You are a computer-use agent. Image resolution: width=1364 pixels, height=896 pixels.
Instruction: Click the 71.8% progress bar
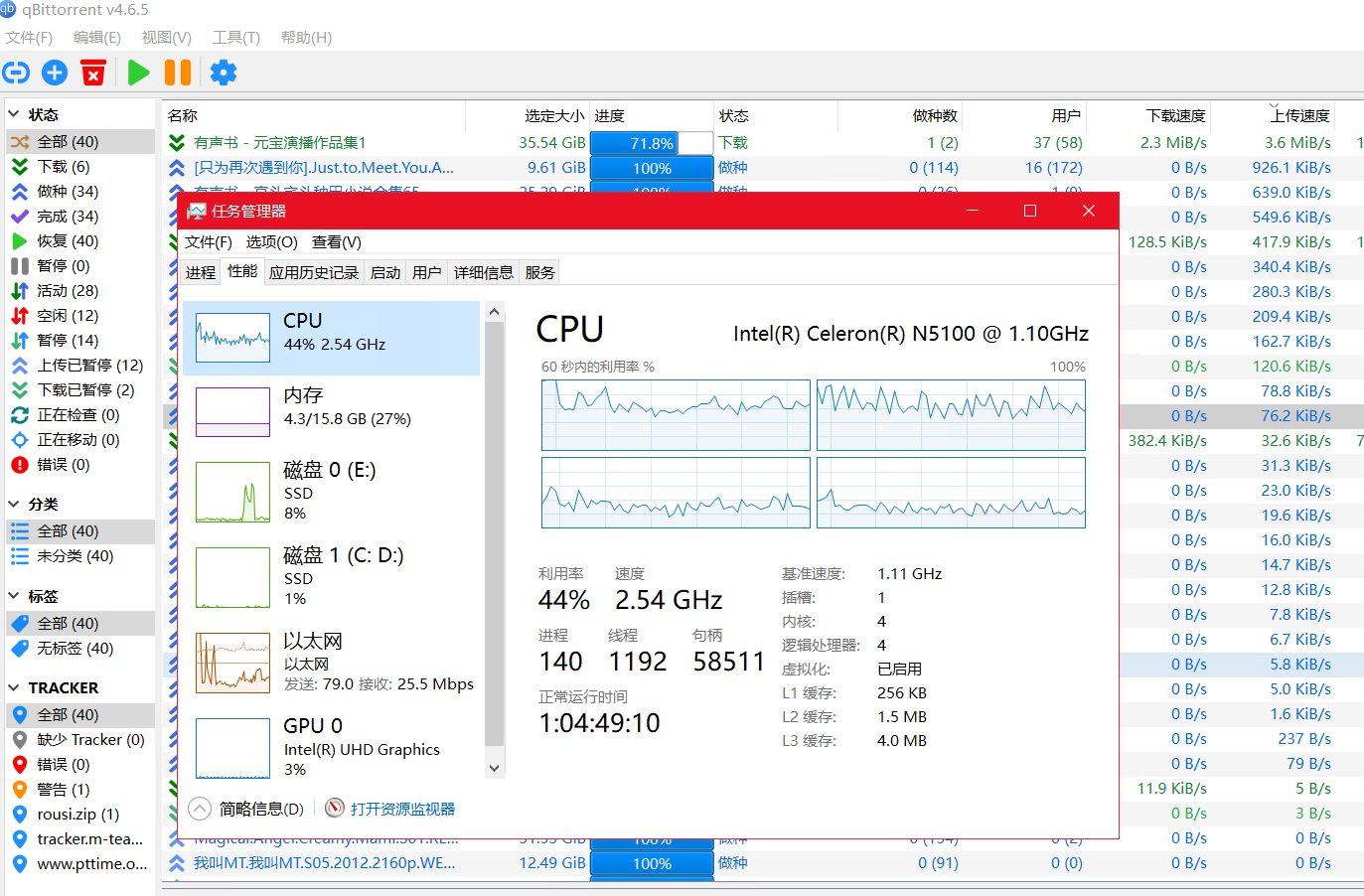[x=652, y=143]
